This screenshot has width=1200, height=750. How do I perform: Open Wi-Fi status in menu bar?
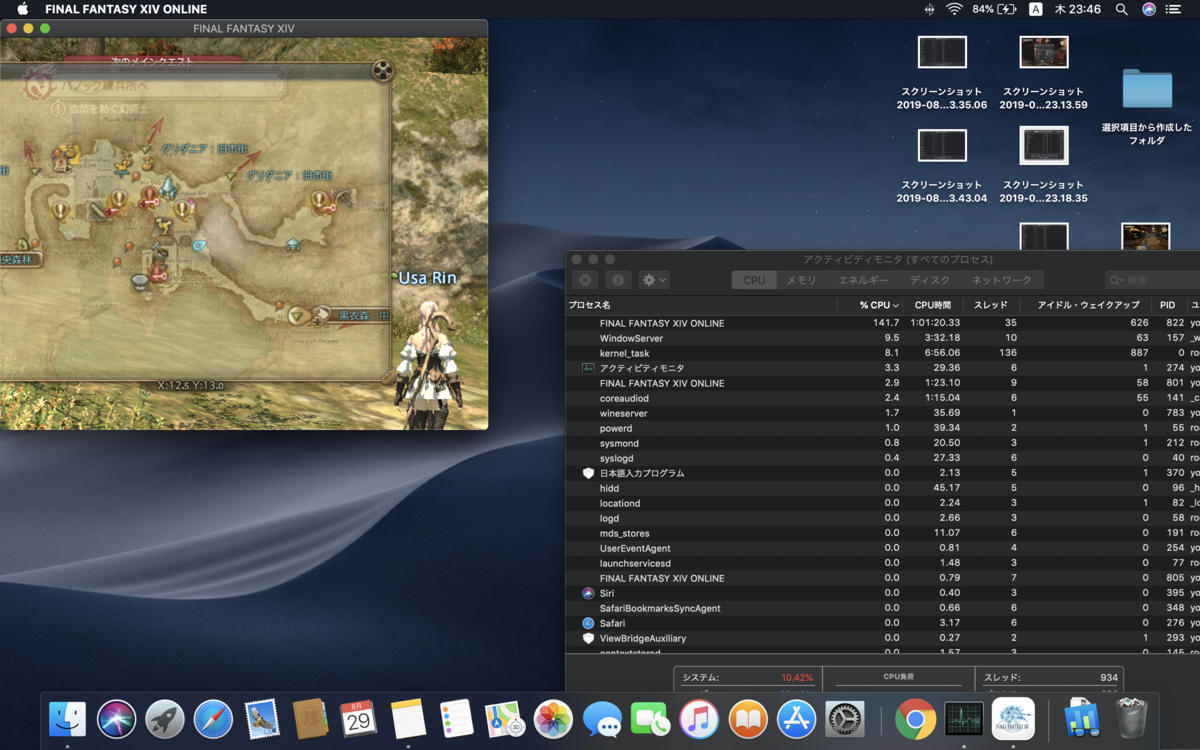click(x=954, y=9)
